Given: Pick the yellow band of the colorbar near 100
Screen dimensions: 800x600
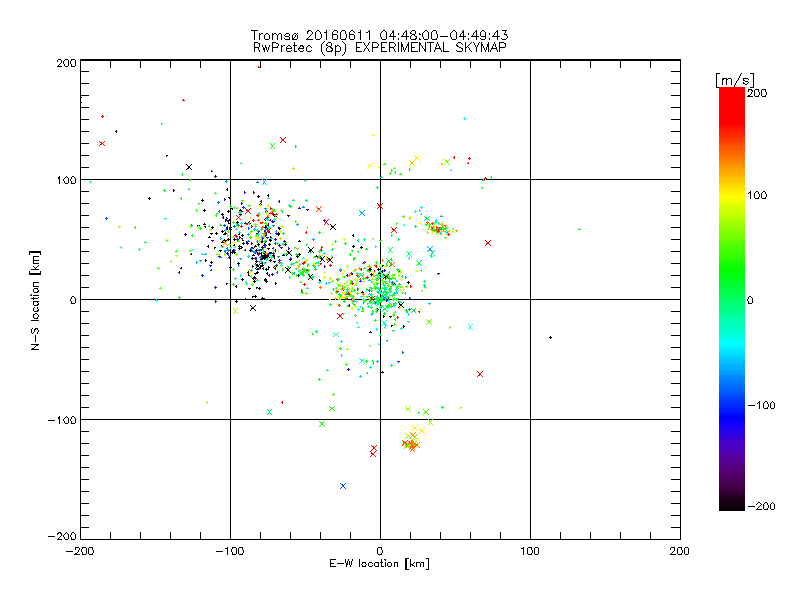Looking at the screenshot, I should click(x=732, y=195).
